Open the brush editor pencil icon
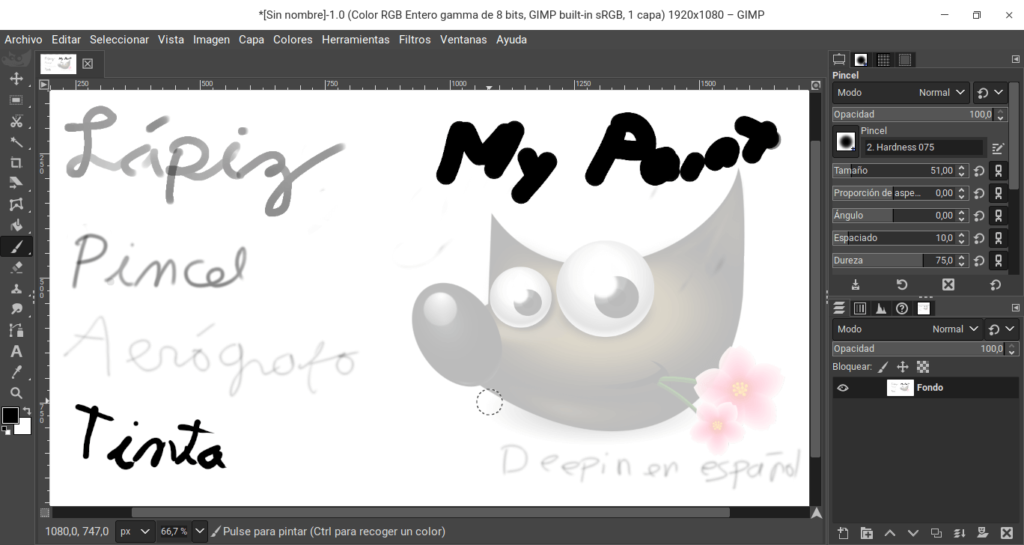The height and width of the screenshot is (545, 1024). (x=997, y=148)
